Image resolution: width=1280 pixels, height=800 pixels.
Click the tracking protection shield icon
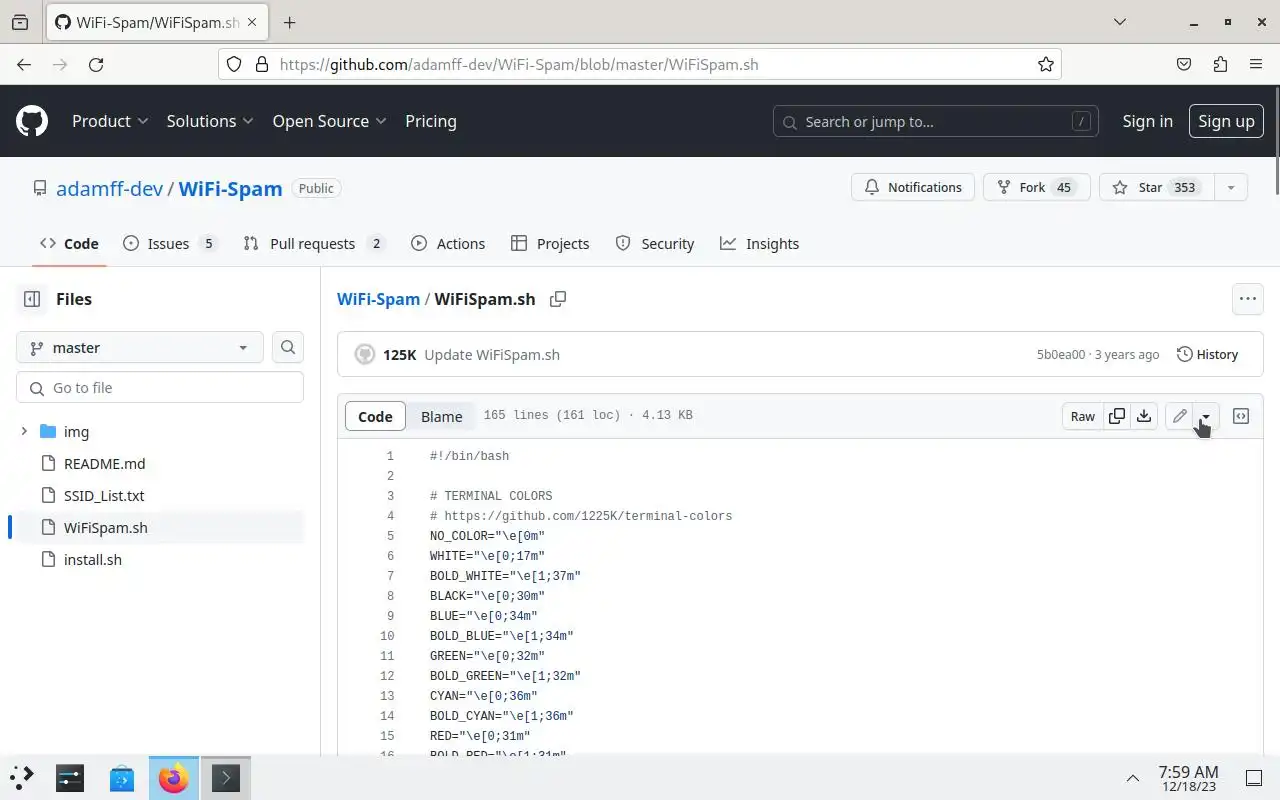click(x=234, y=64)
